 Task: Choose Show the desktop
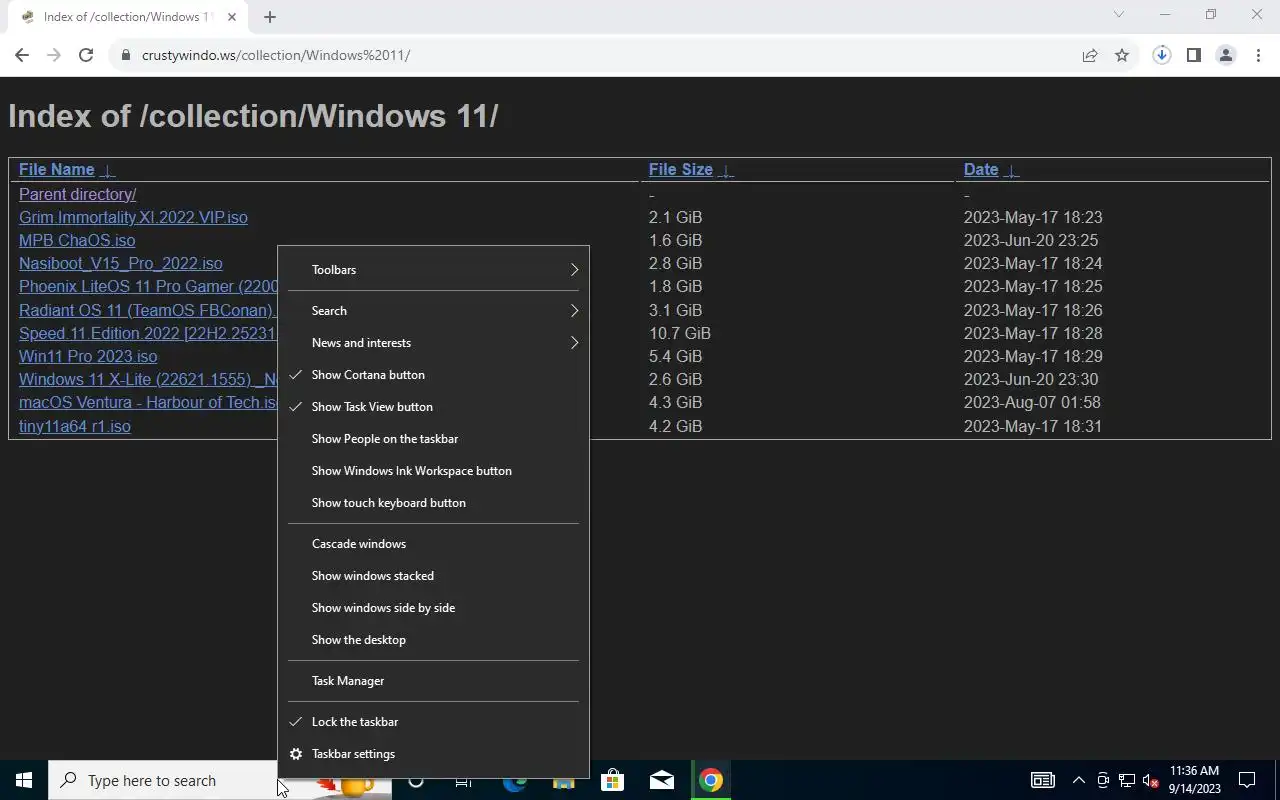click(433, 640)
